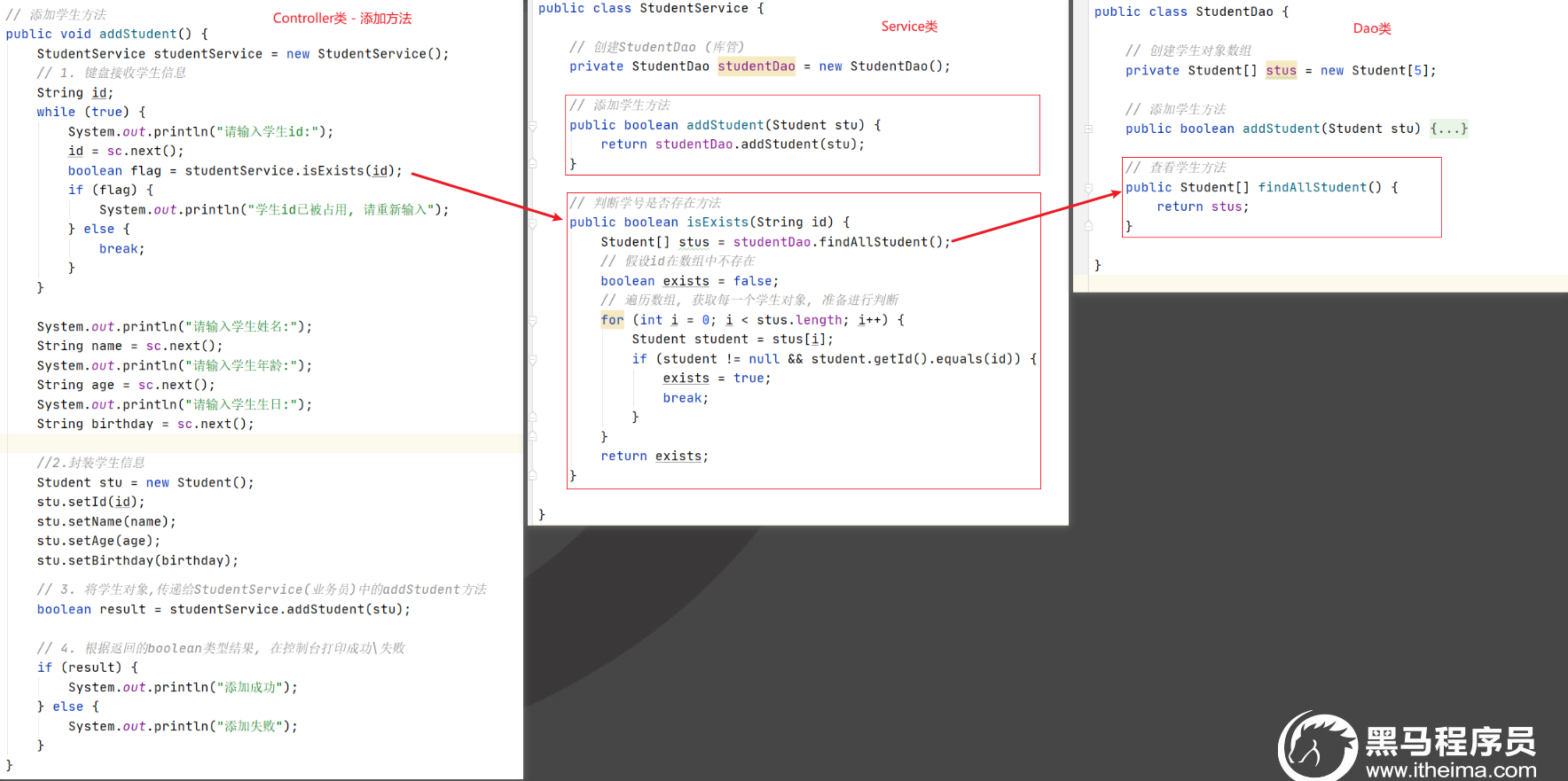Collapse StudentService addStudent method via gutter marker
Screen dimensions: 1568x781
533,126
